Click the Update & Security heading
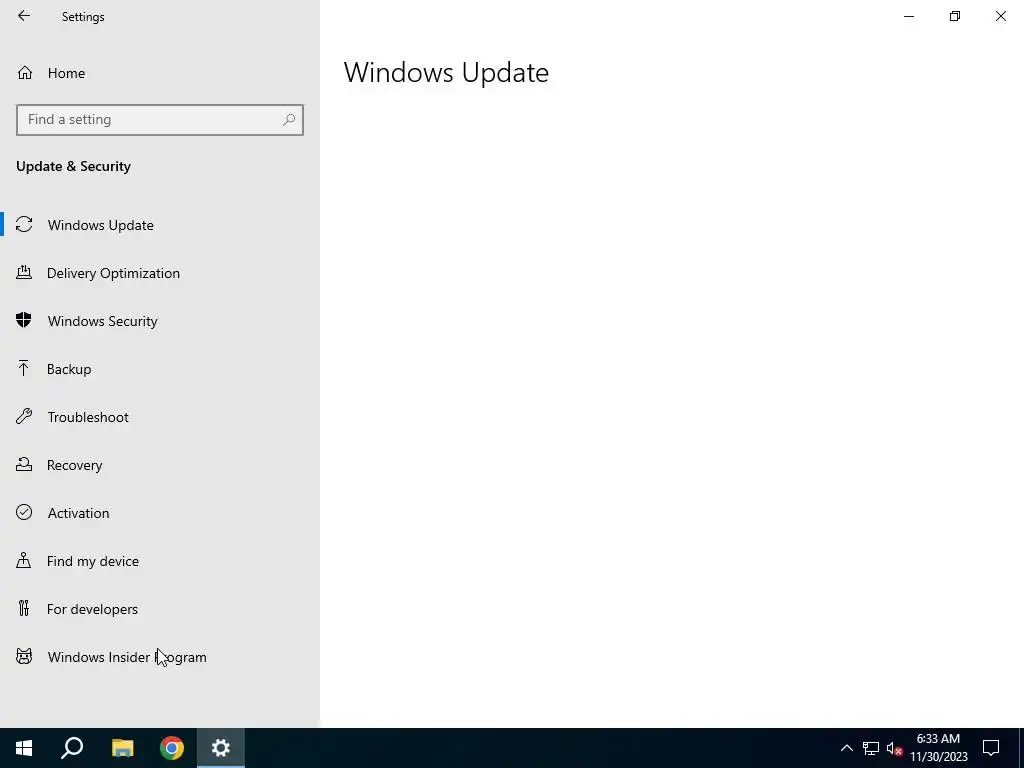This screenshot has width=1024, height=768. (73, 166)
